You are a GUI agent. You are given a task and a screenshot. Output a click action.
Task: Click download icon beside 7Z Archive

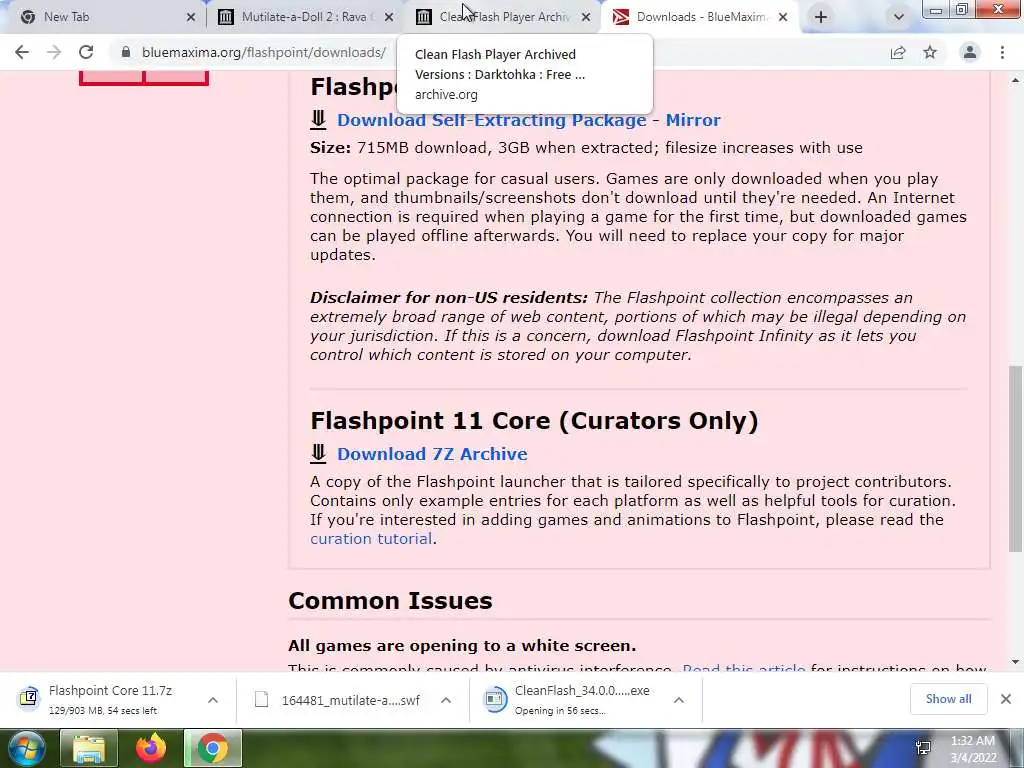tap(318, 453)
